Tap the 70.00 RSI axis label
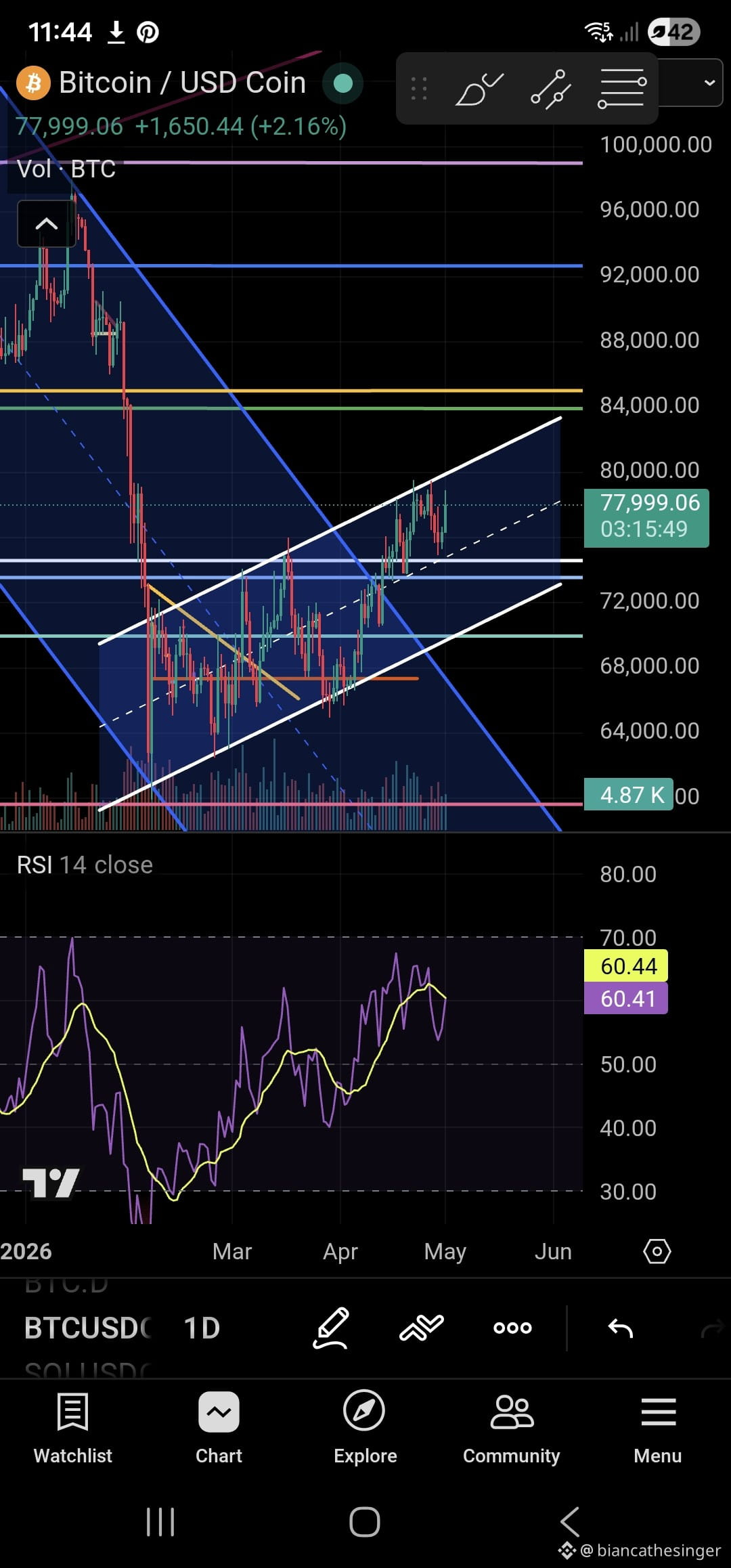This screenshot has height=1568, width=731. coord(628,938)
